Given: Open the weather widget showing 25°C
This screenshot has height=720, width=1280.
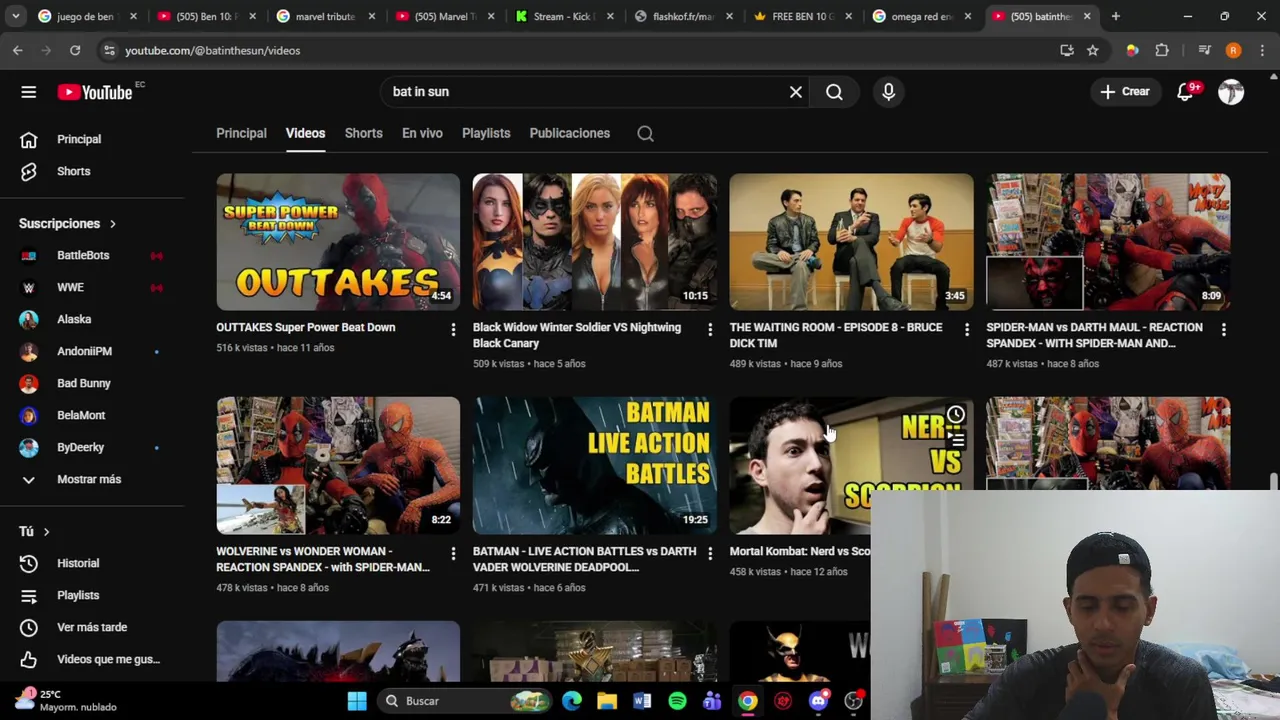Looking at the screenshot, I should (68, 700).
